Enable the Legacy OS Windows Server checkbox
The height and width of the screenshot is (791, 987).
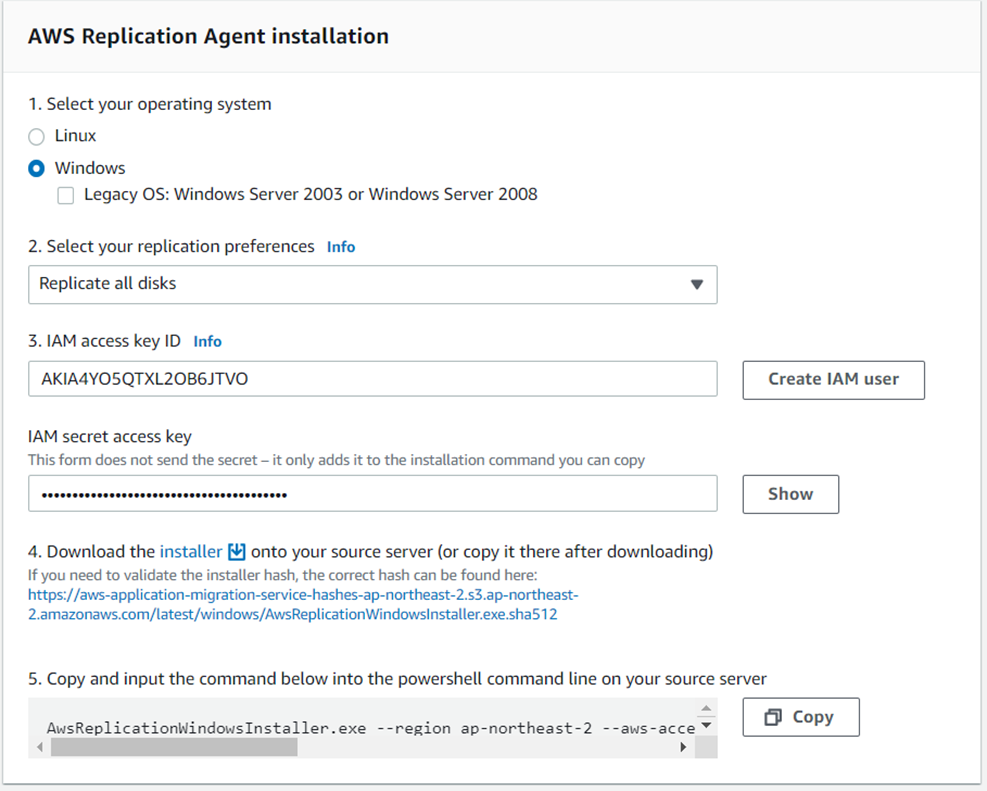coord(65,195)
